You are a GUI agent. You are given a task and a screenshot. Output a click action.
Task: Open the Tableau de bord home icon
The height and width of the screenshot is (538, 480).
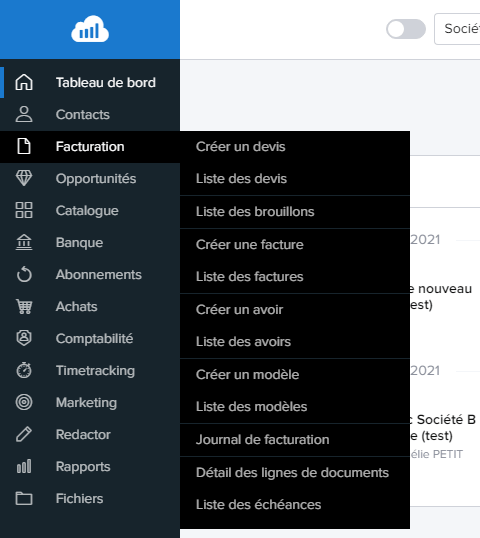pyautogui.click(x=24, y=82)
